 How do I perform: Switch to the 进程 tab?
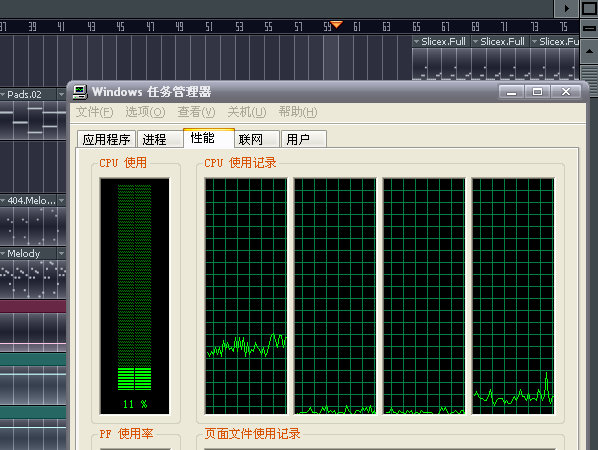[x=159, y=139]
